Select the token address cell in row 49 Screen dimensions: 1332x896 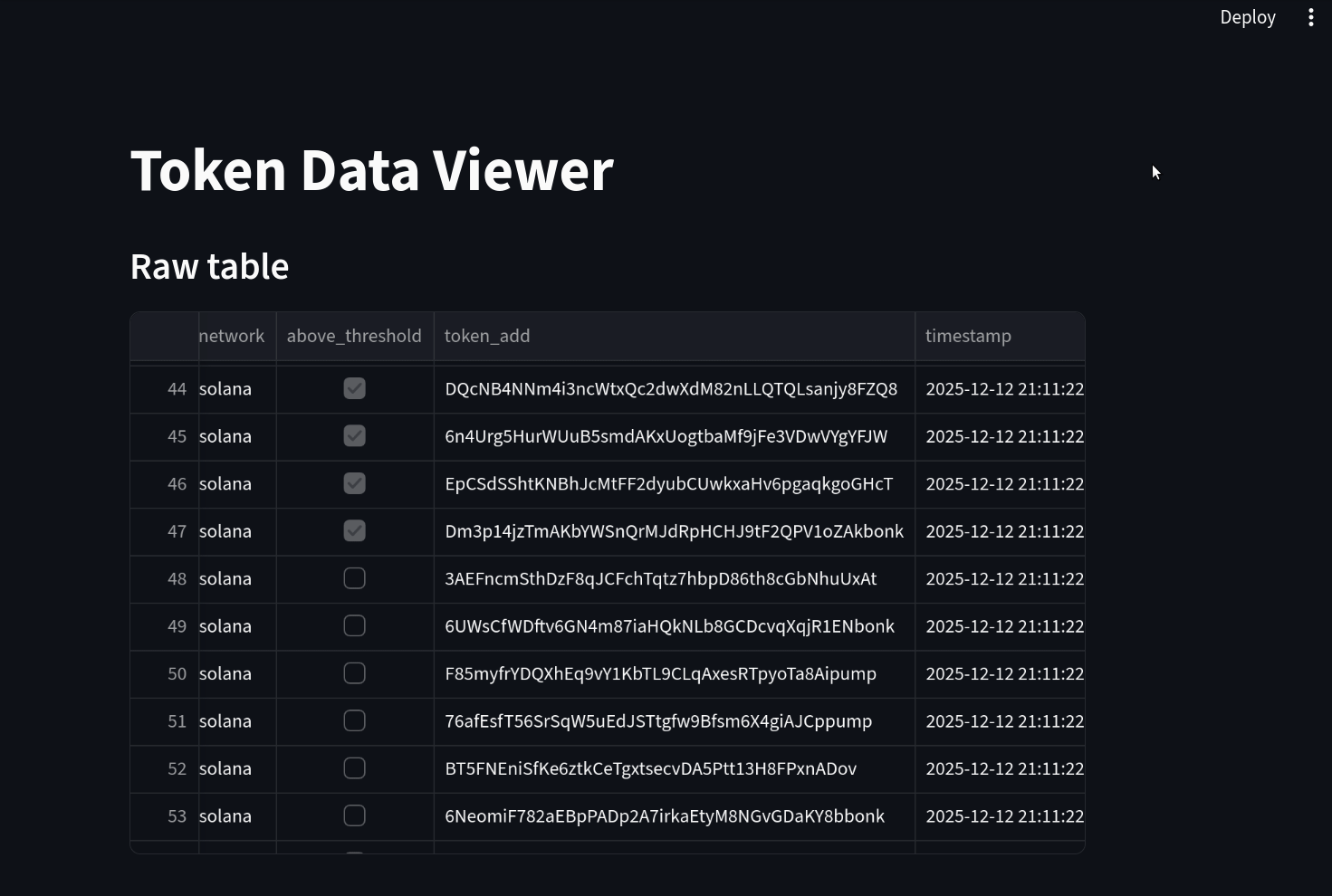(x=669, y=625)
